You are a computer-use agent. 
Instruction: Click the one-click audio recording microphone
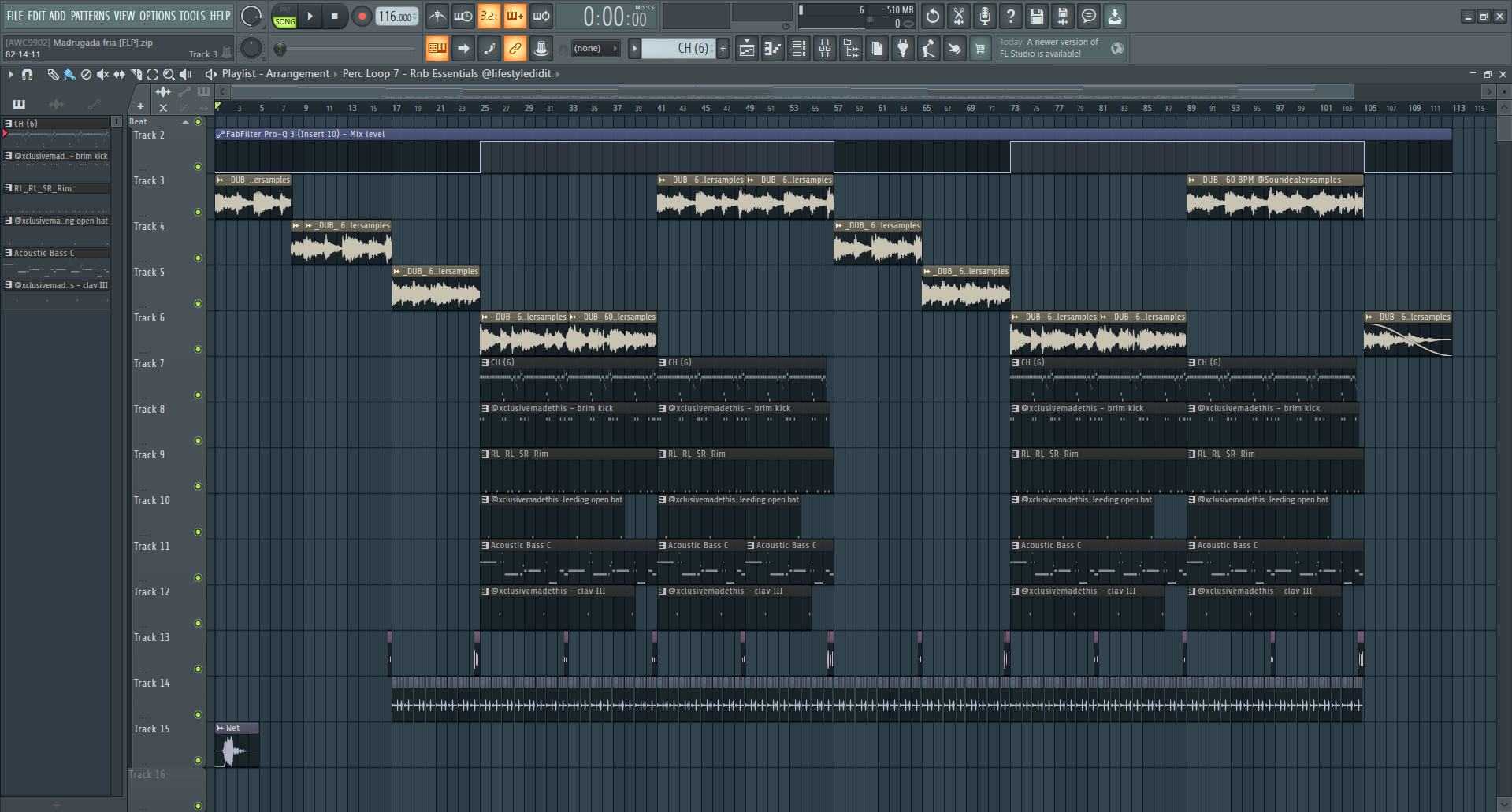pyautogui.click(x=985, y=16)
